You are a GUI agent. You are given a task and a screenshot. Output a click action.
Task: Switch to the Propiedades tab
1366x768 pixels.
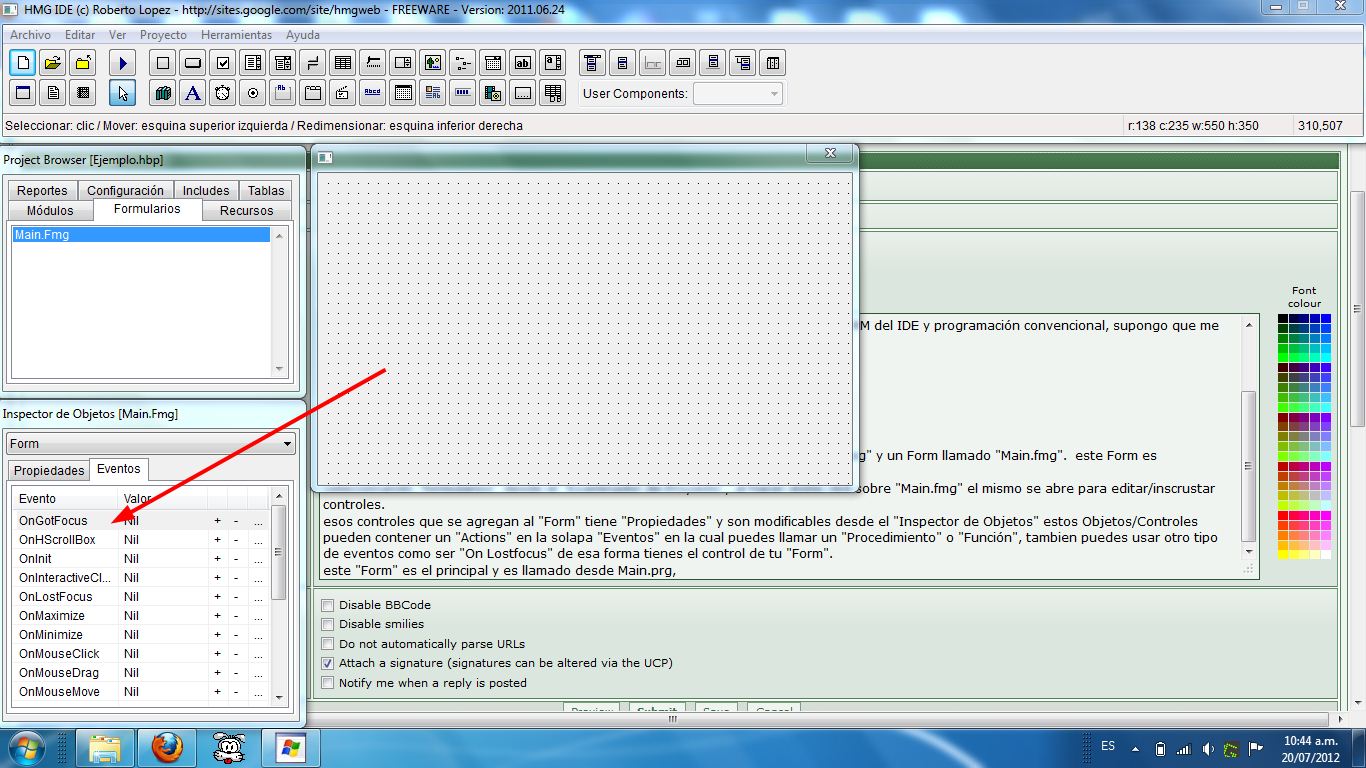click(x=49, y=470)
